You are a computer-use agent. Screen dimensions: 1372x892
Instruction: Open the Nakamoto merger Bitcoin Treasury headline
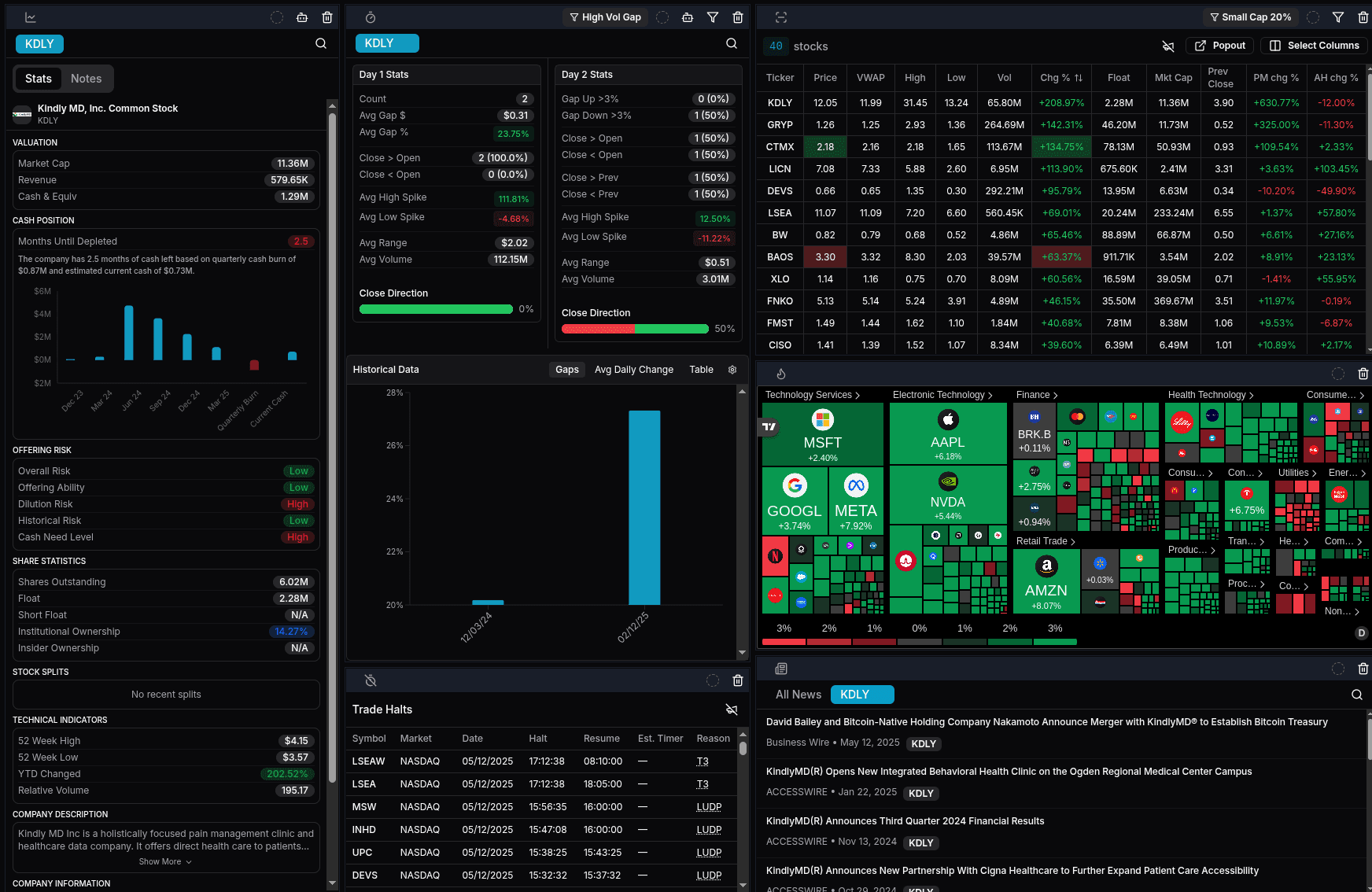(1046, 722)
